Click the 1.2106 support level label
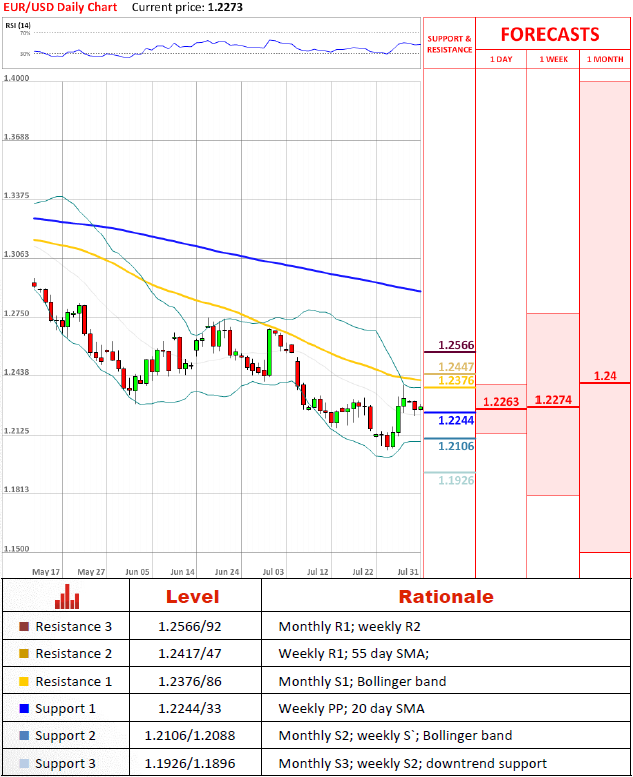The width and height of the screenshot is (633, 777). pos(456,446)
